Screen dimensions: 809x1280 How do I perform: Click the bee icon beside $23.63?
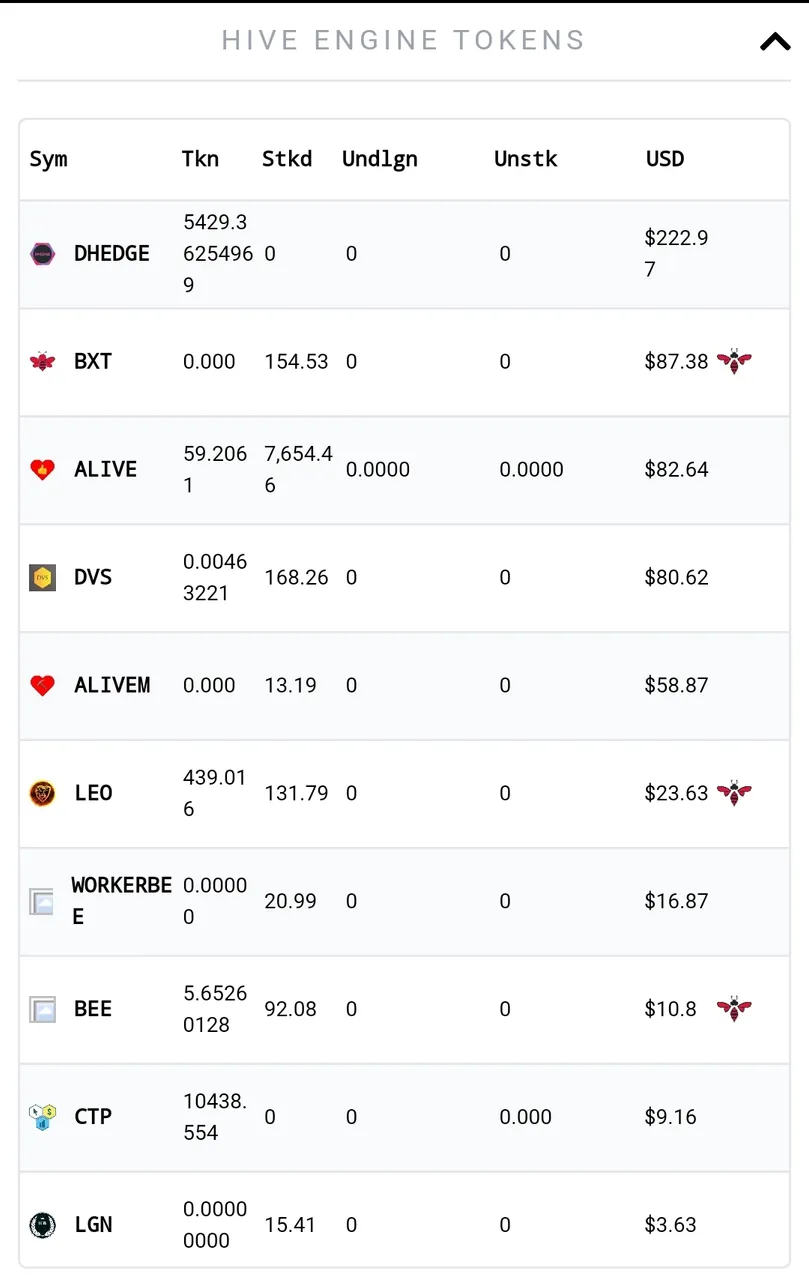[734, 793]
